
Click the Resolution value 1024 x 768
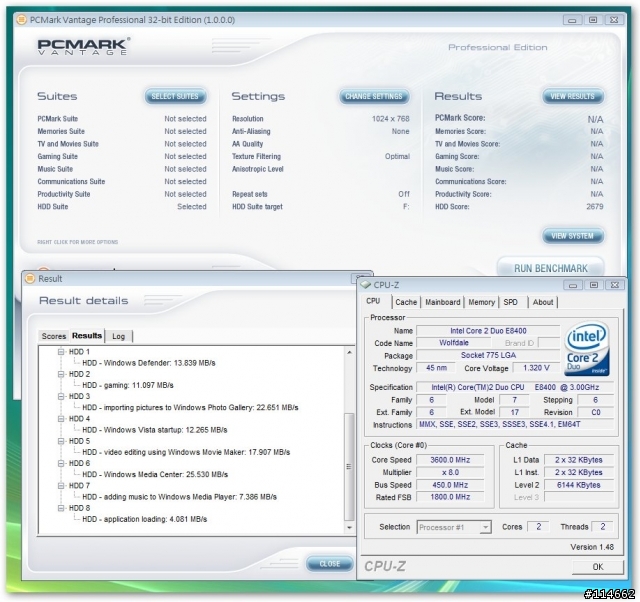coord(390,119)
